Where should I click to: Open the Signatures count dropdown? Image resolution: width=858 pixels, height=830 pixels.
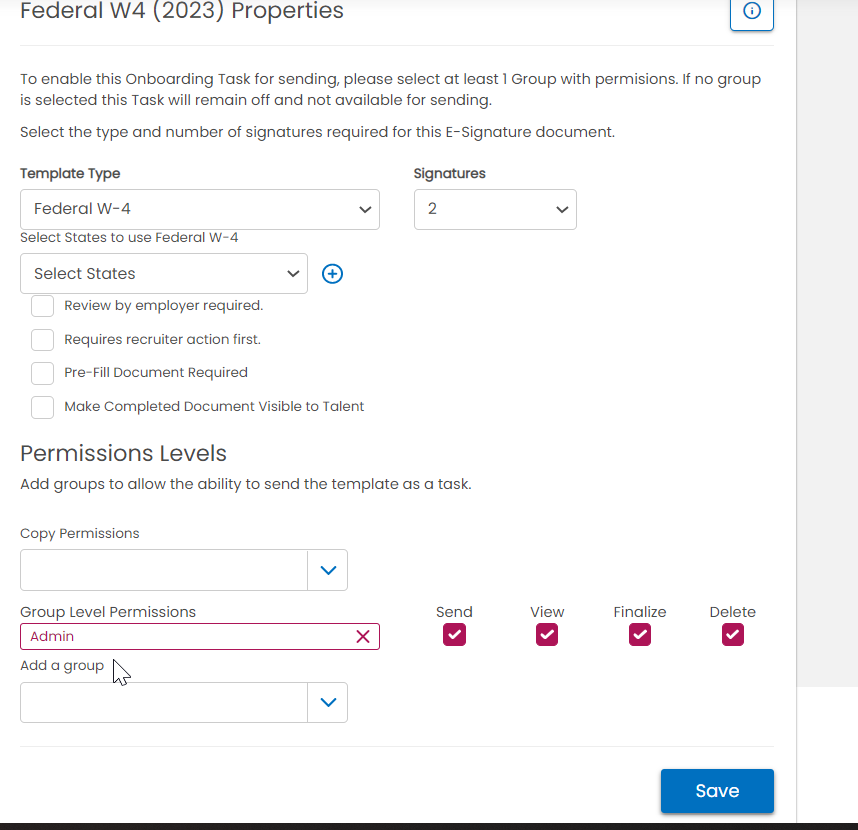click(x=495, y=210)
